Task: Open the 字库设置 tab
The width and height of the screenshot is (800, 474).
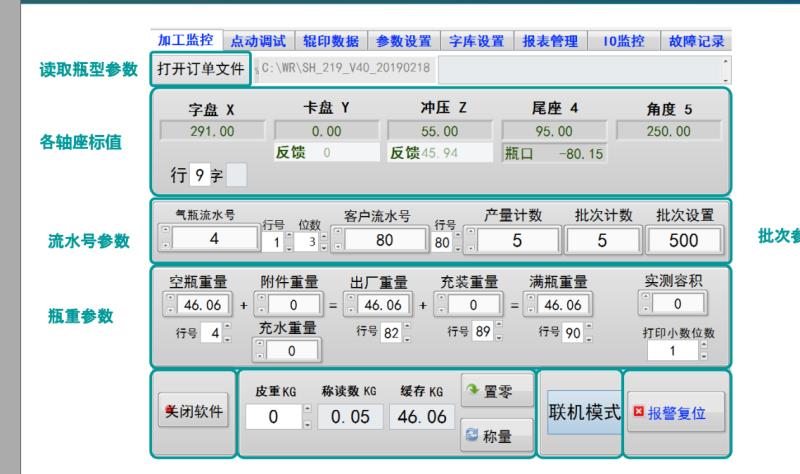Action: 476,41
